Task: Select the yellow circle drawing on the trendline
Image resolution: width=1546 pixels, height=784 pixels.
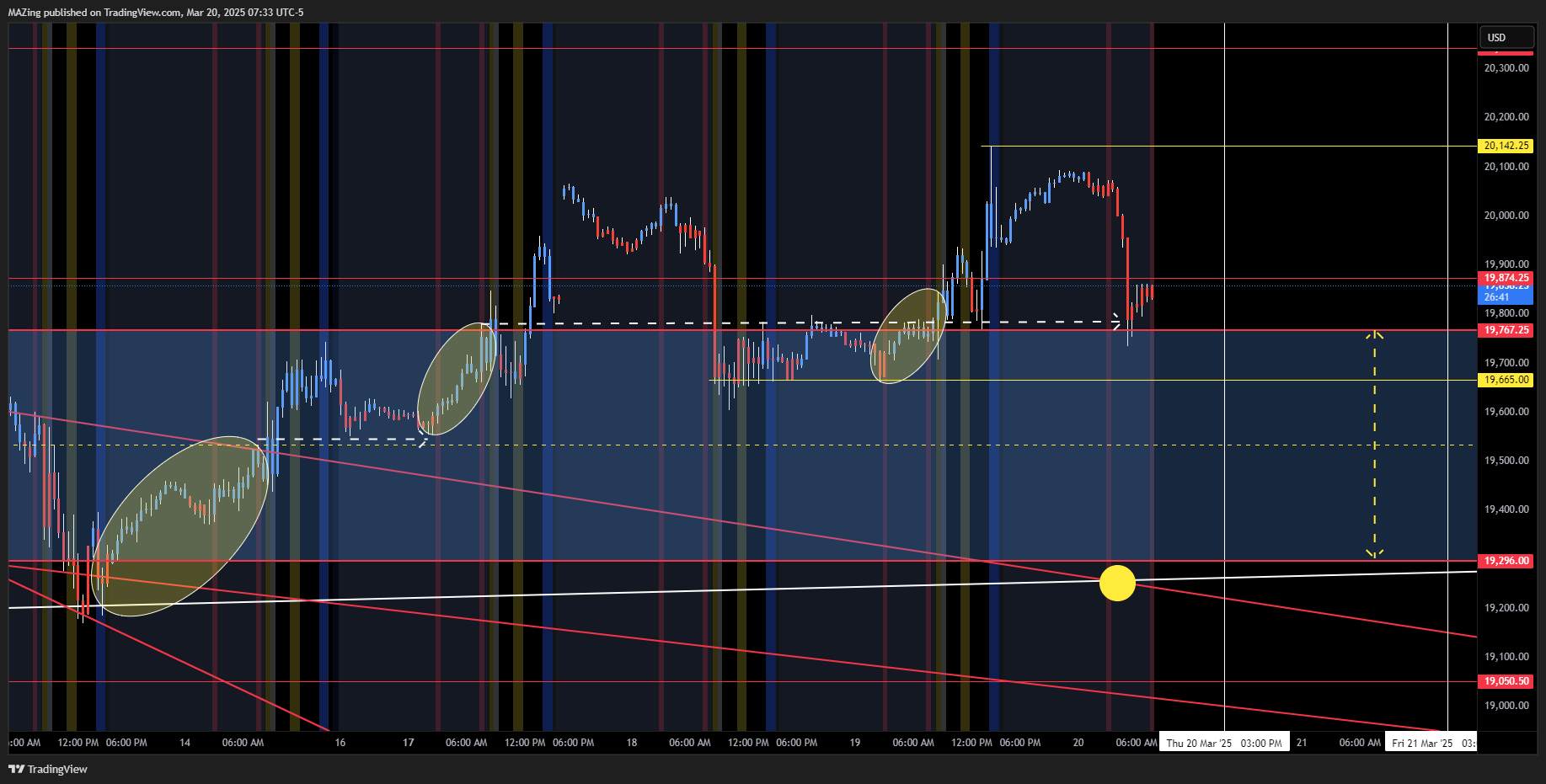Action: coord(1117,583)
